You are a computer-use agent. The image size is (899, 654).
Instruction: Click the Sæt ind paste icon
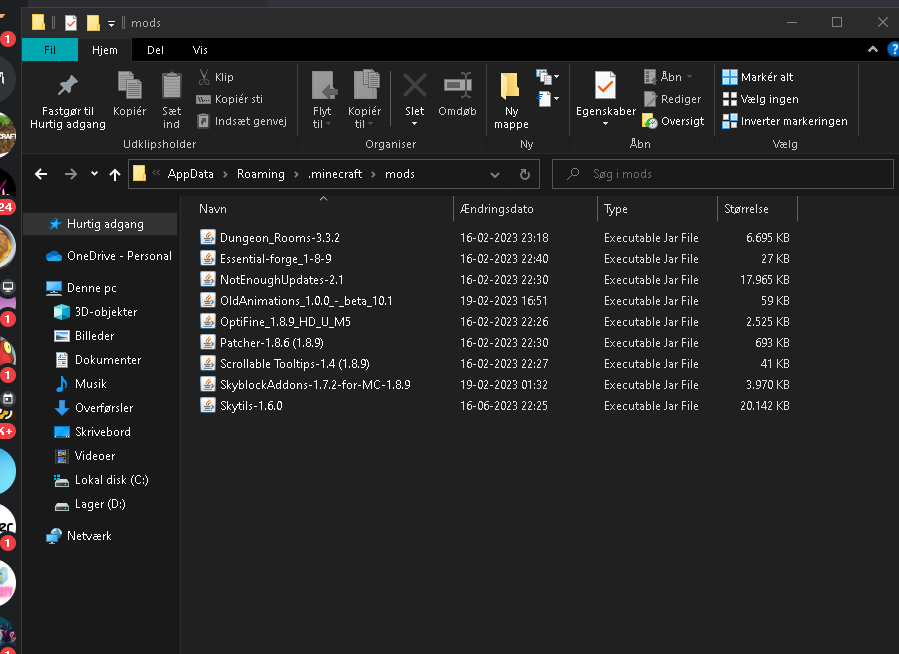171,86
